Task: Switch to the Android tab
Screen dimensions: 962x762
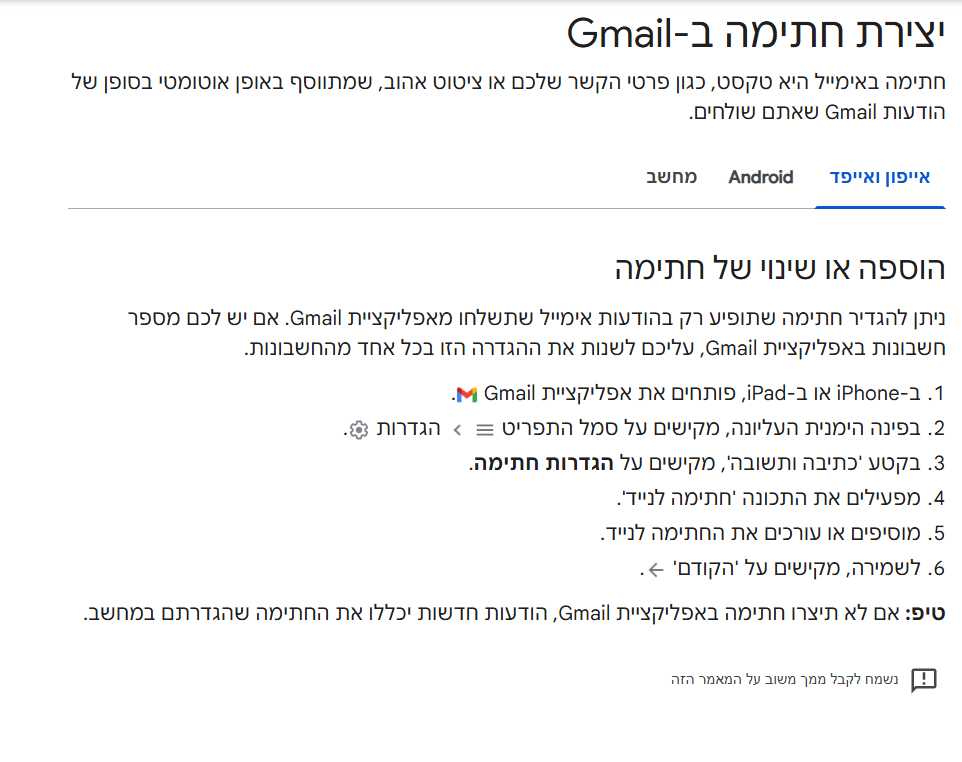Action: [761, 177]
